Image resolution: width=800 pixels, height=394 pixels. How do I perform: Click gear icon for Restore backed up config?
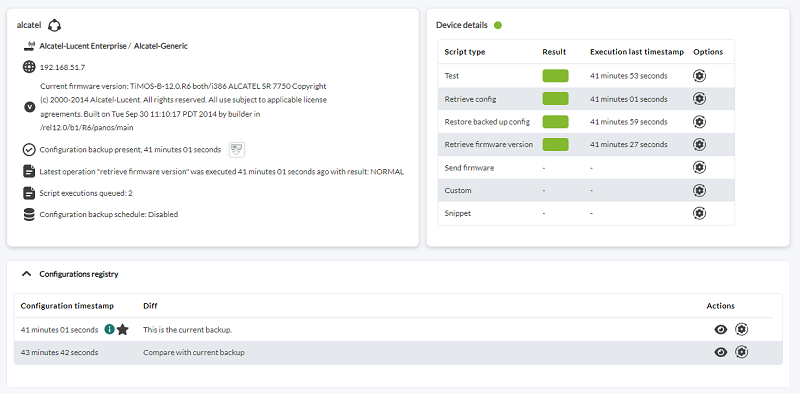click(699, 121)
